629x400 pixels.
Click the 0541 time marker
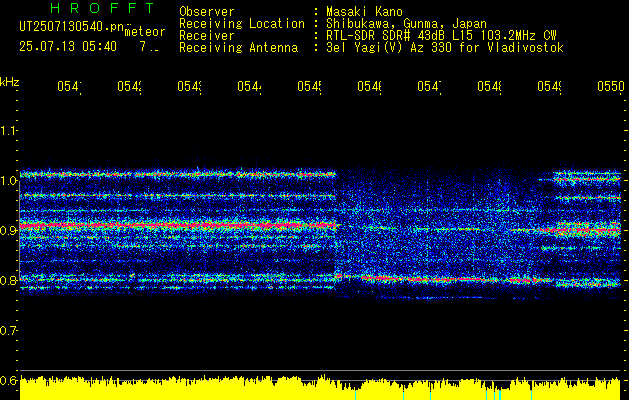(x=69, y=86)
